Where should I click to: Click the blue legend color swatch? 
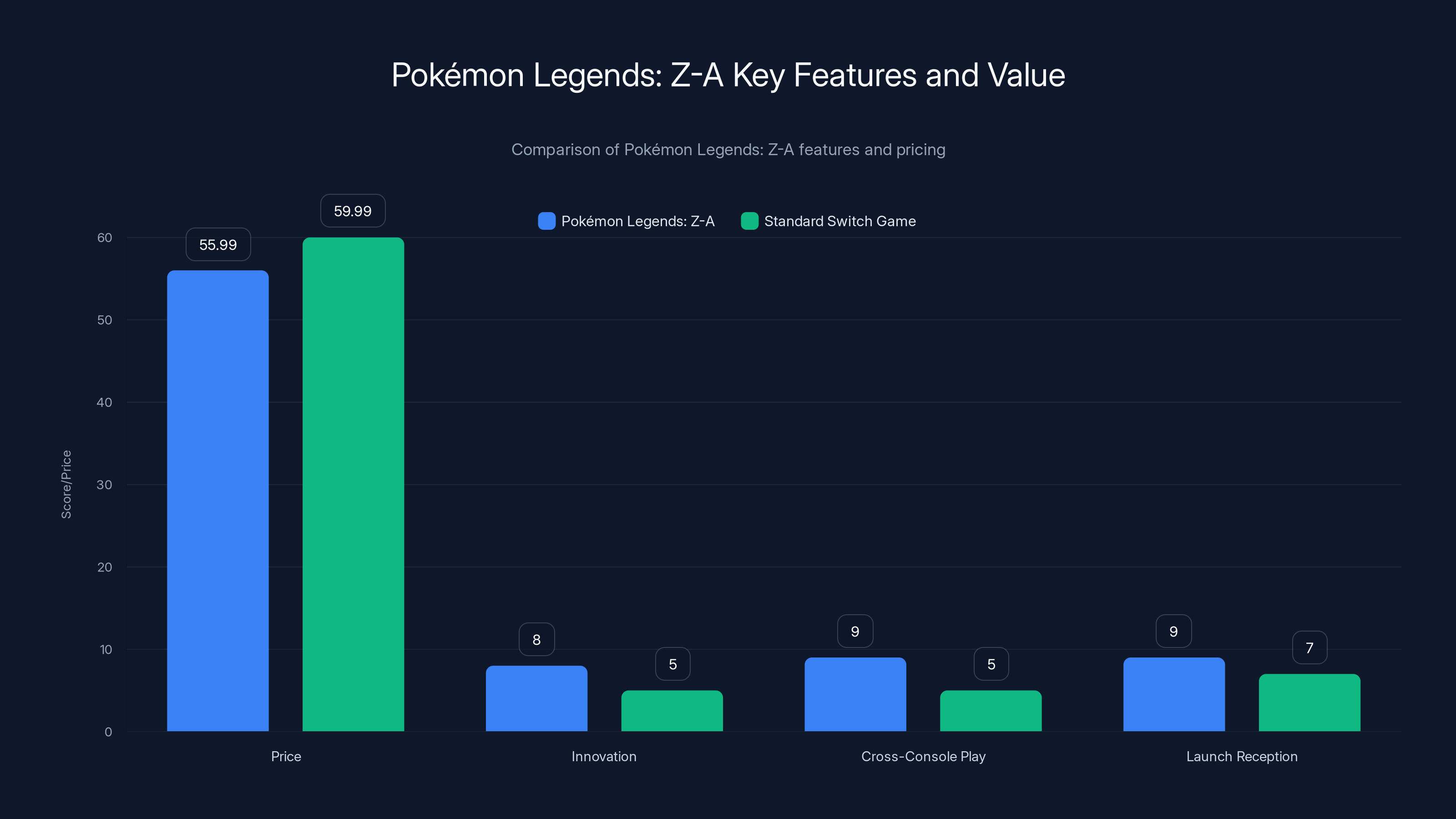coord(546,221)
